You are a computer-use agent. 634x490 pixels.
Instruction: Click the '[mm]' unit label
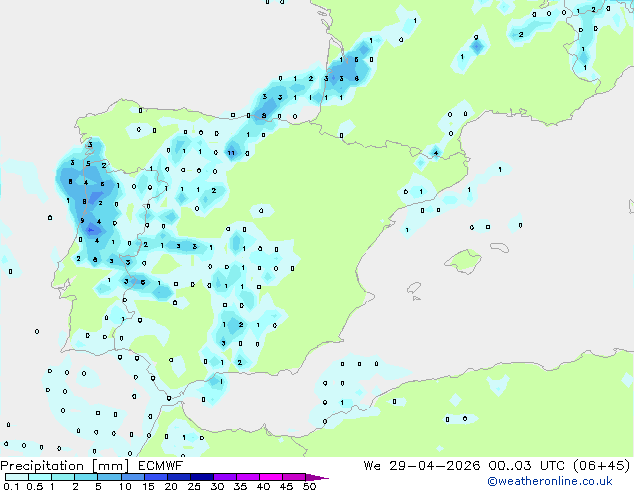(x=110, y=466)
